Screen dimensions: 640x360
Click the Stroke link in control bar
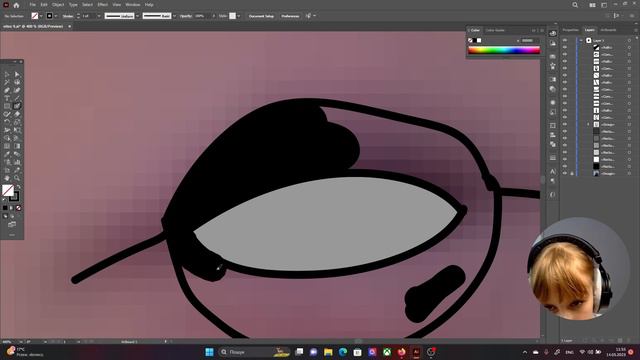point(68,16)
